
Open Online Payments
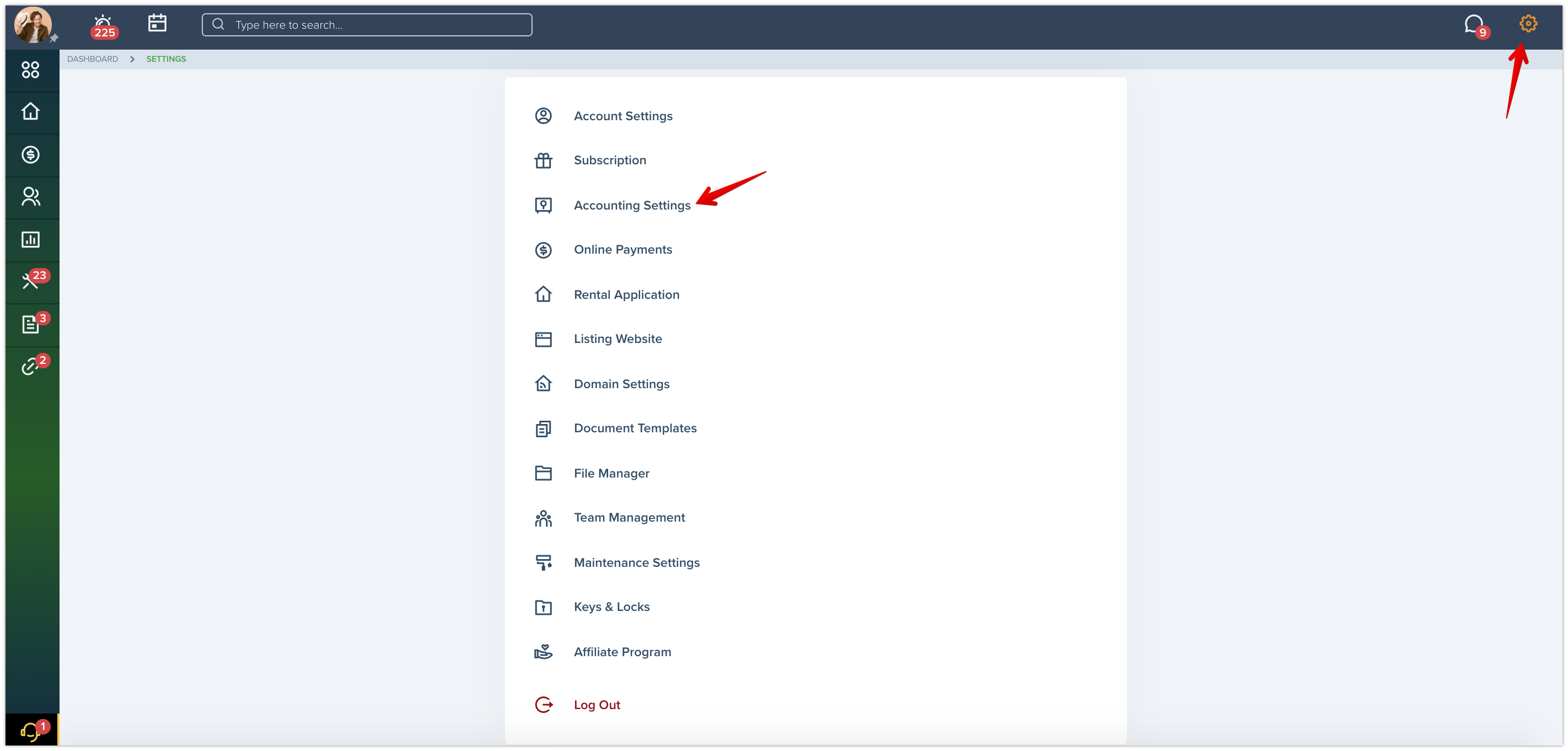(622, 250)
